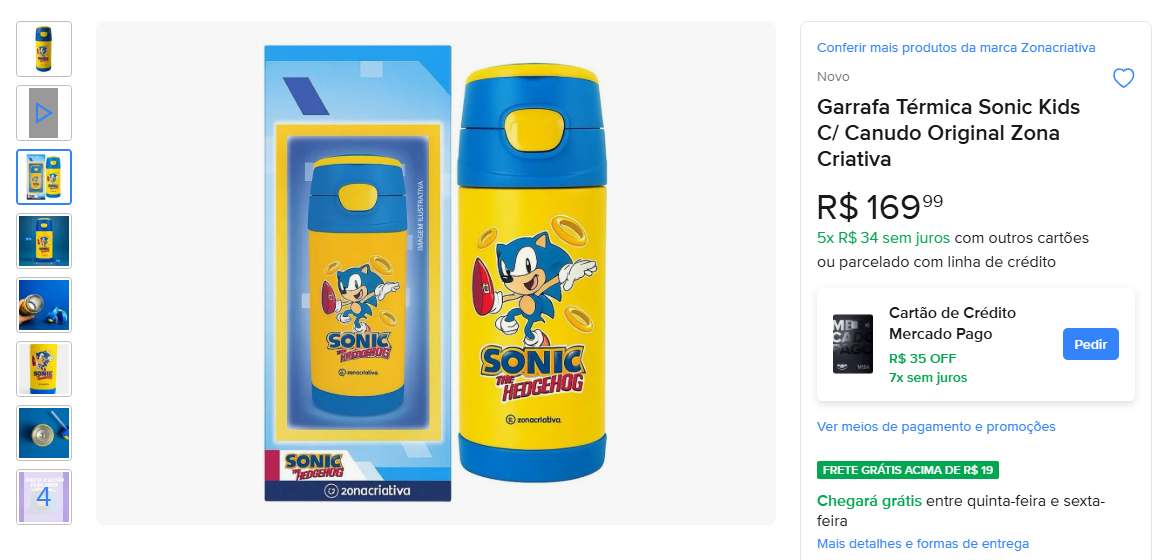Click the Mercado Pago credit card image
The width and height of the screenshot is (1164, 560).
853,344
